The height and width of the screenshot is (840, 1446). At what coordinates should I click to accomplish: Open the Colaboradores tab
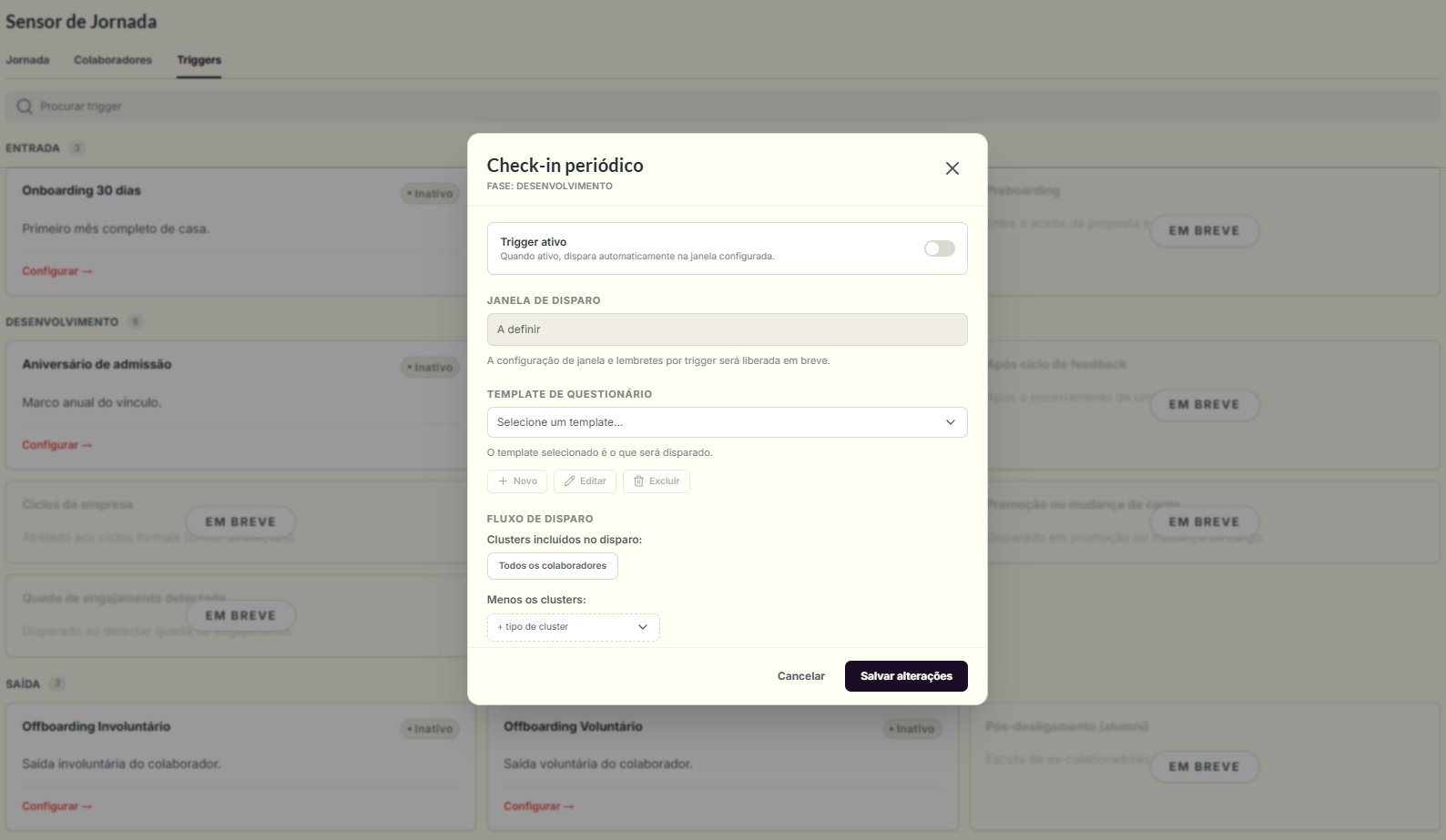pyautogui.click(x=113, y=60)
